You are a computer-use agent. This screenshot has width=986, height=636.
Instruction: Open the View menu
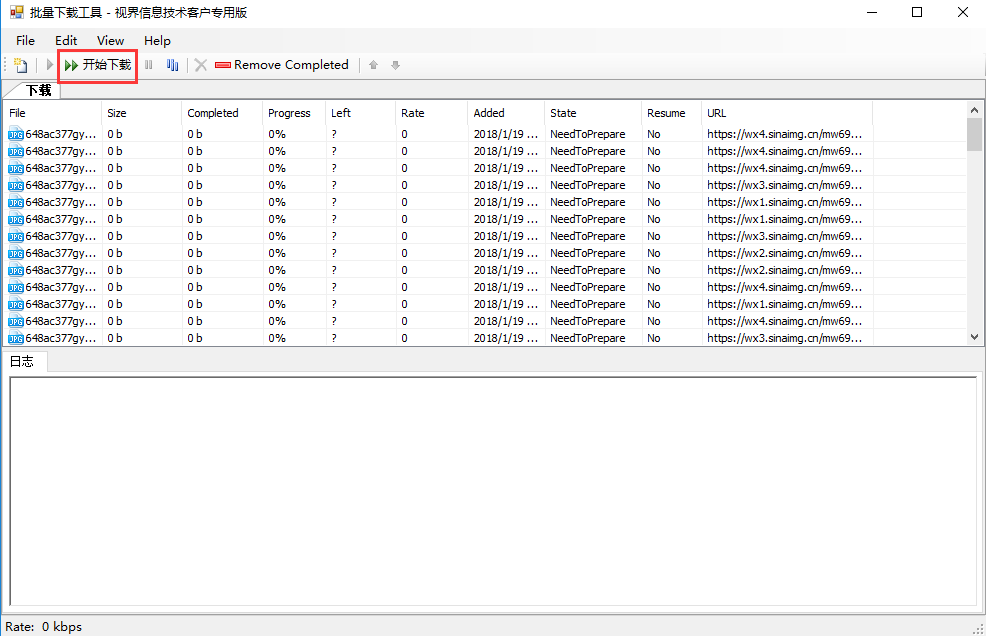pyautogui.click(x=110, y=41)
